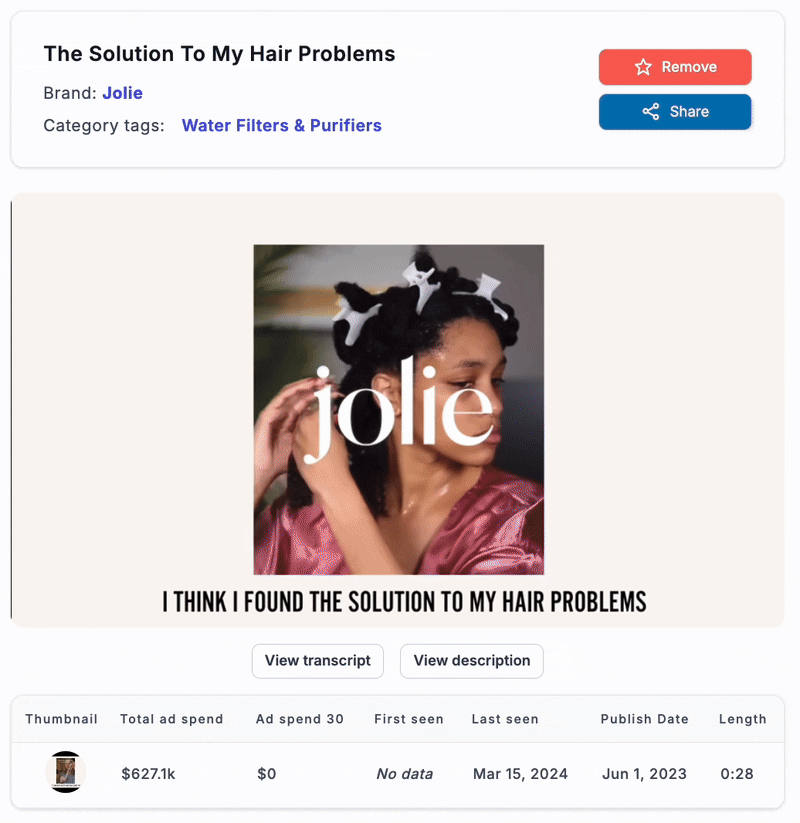Viewport: 800px width, 823px height.
Task: Click the $627.1k total ad spend value
Action: pos(148,774)
